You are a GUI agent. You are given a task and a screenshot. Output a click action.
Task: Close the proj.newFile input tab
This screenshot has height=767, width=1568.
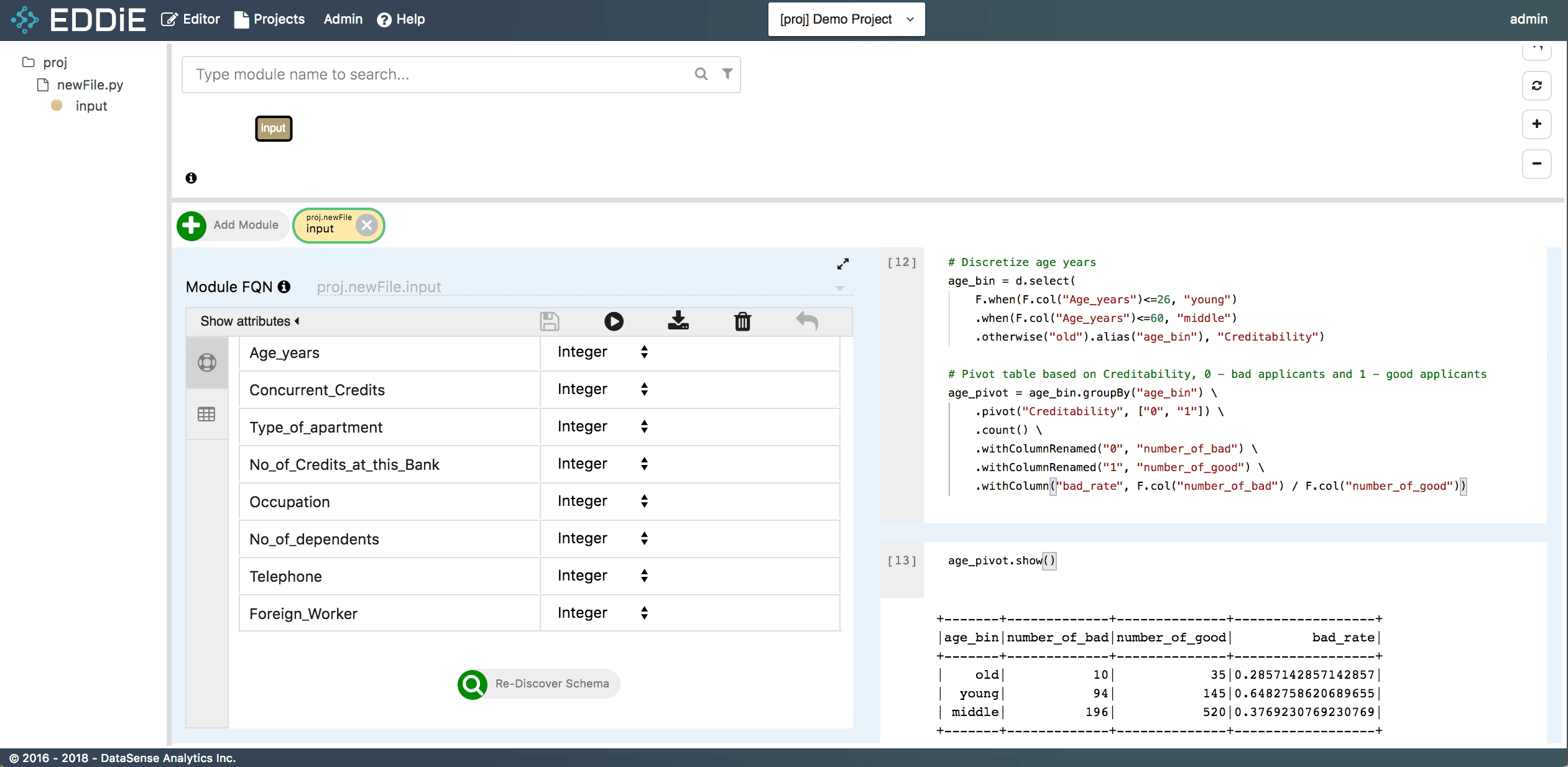367,225
